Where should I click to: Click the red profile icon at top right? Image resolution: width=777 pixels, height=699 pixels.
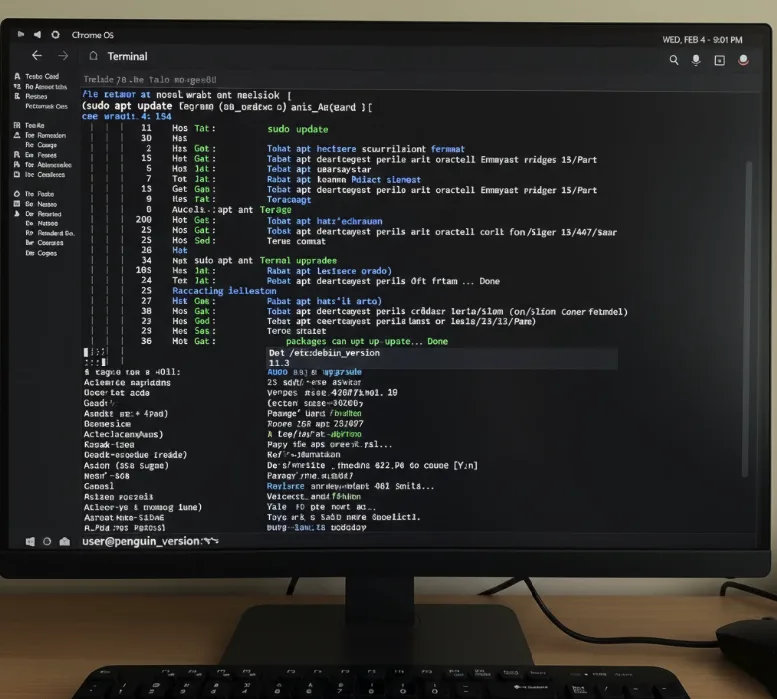743,60
